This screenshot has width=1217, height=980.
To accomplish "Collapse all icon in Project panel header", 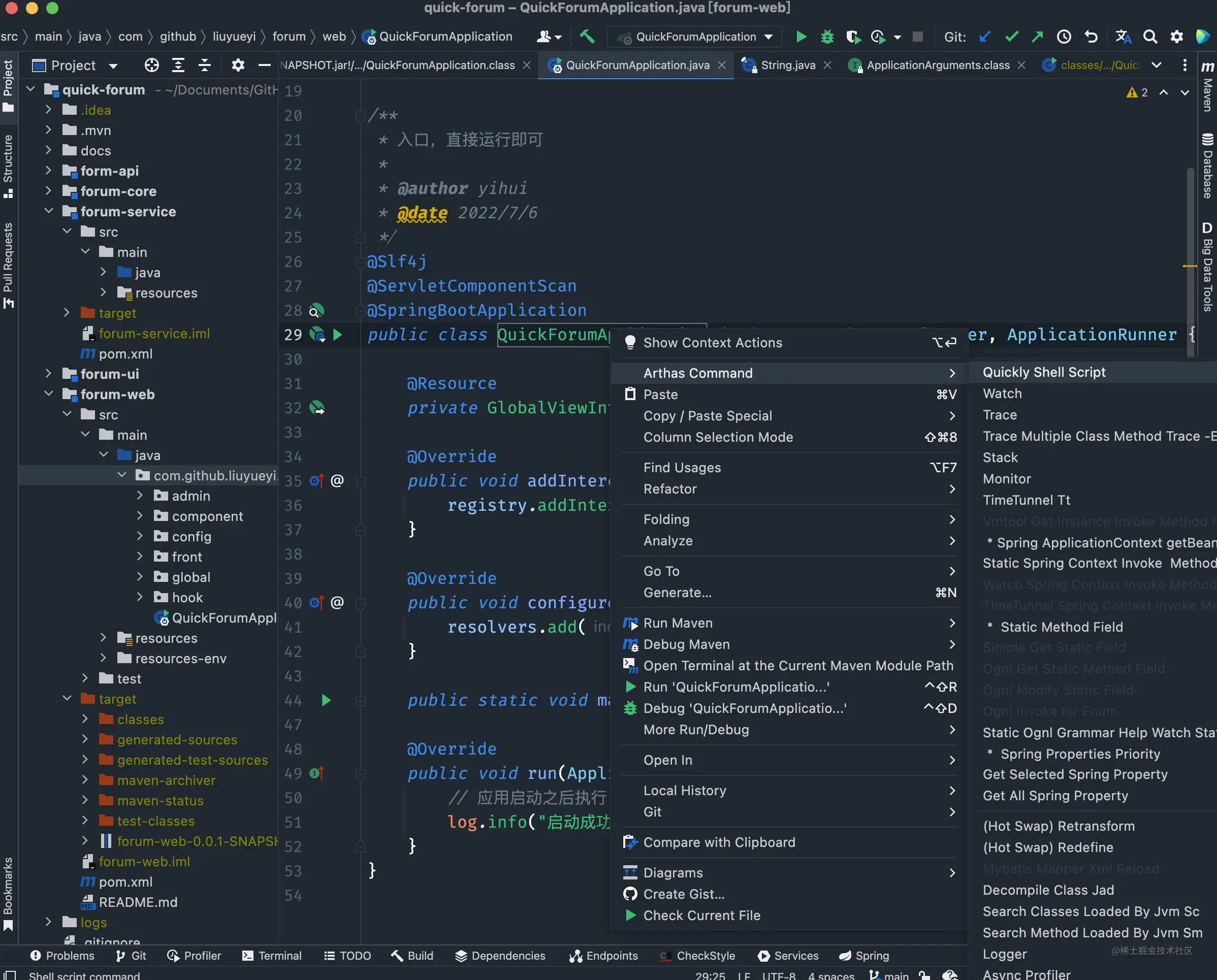I will [x=204, y=66].
